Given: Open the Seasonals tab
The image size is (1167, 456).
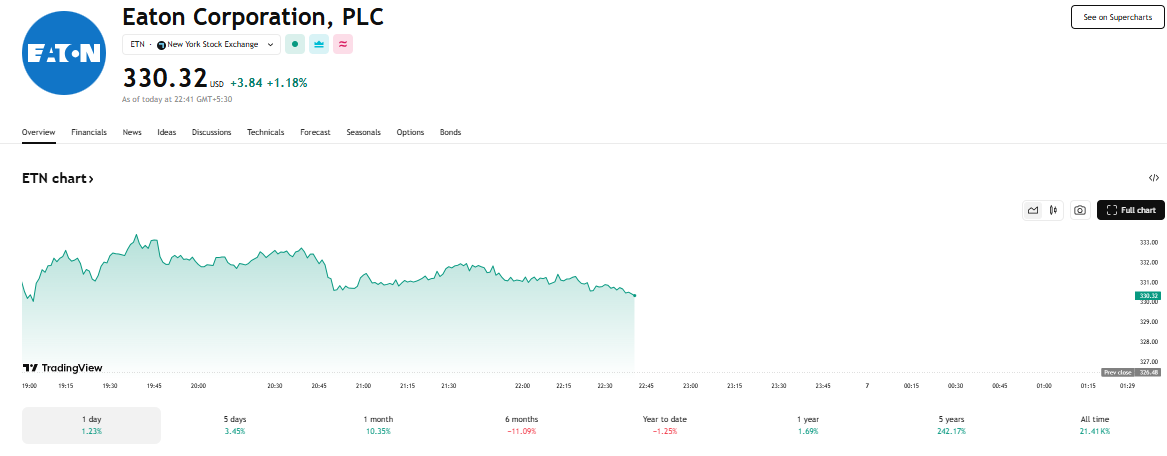Looking at the screenshot, I should [363, 132].
